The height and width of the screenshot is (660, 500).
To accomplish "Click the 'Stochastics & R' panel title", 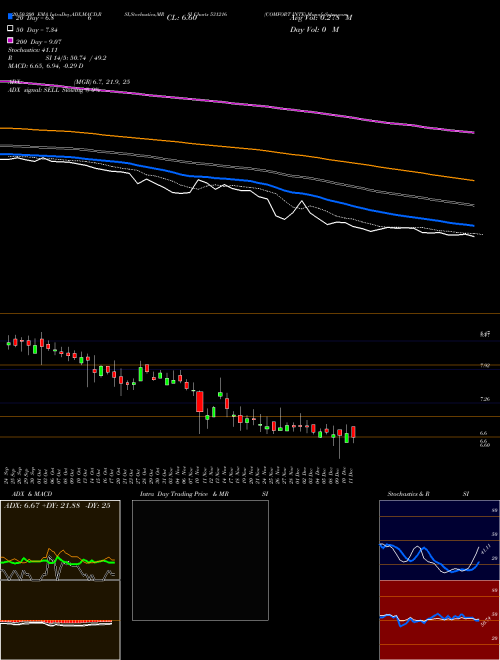I will (408, 494).
